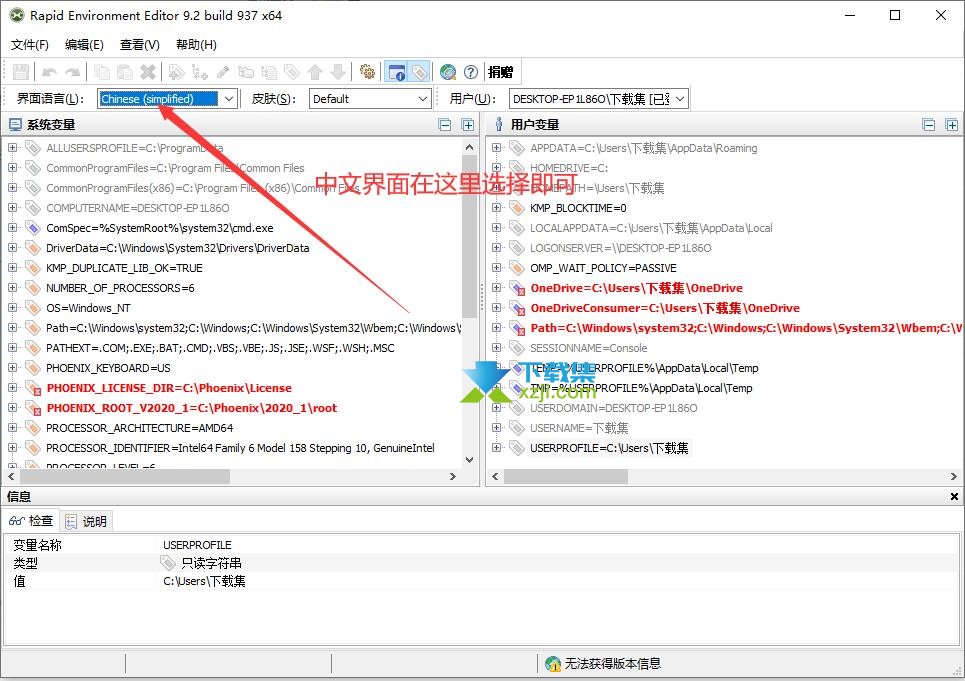The height and width of the screenshot is (681, 965).
Task: Click the tag icon beside ComSpec
Action: [33, 228]
